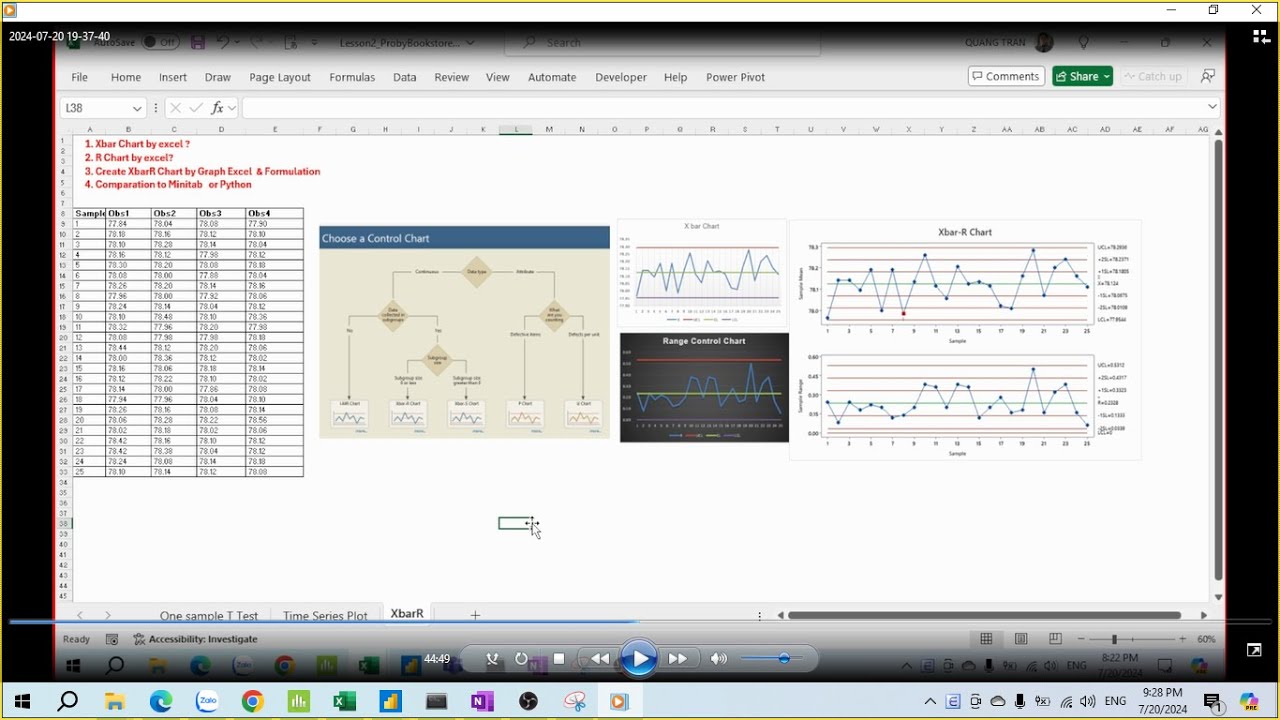Image resolution: width=1280 pixels, height=720 pixels.
Task: Open Google Chrome from the Windows taskbar
Action: tap(252, 702)
